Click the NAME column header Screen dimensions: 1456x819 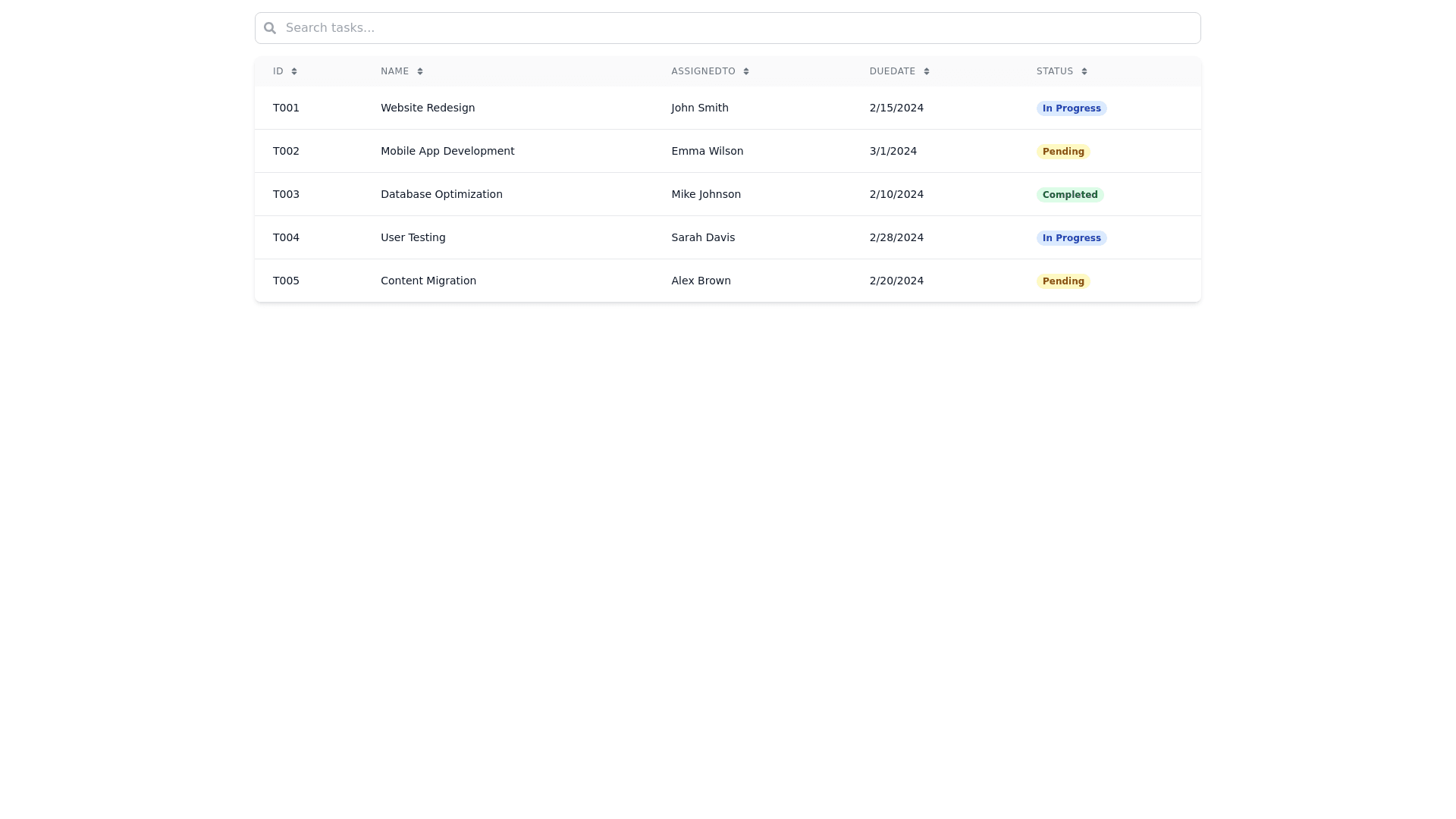pyautogui.click(x=394, y=71)
